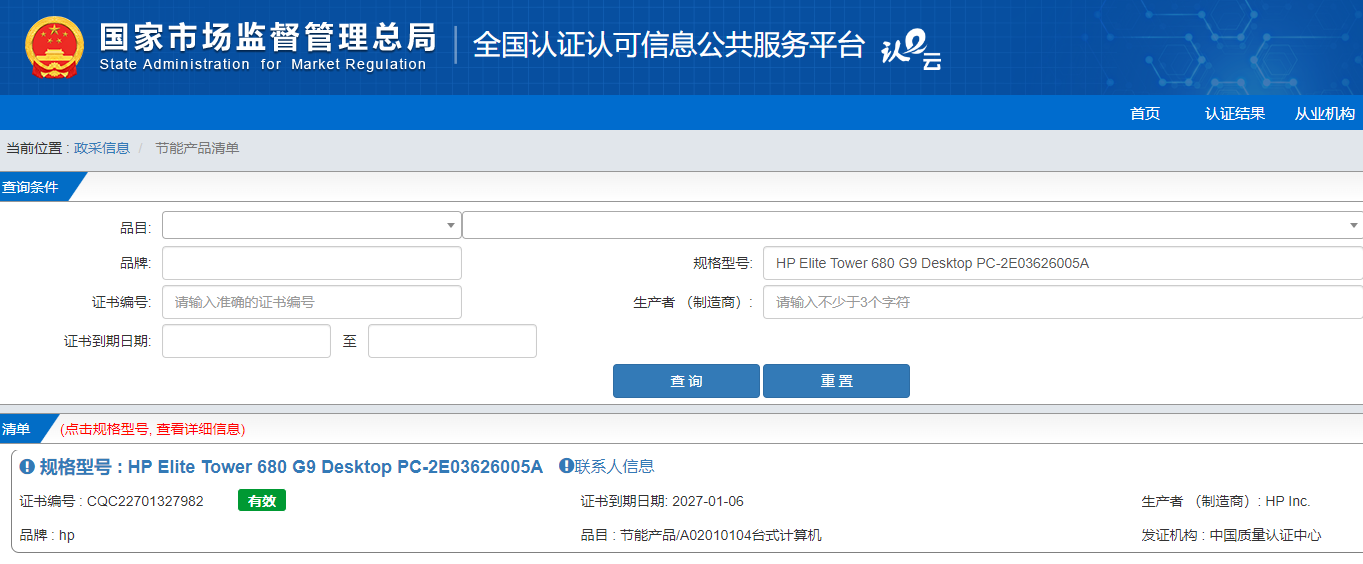Click 证书到期日期 2027-01-06 text
Viewport: 1363px width, 564px height.
(662, 501)
